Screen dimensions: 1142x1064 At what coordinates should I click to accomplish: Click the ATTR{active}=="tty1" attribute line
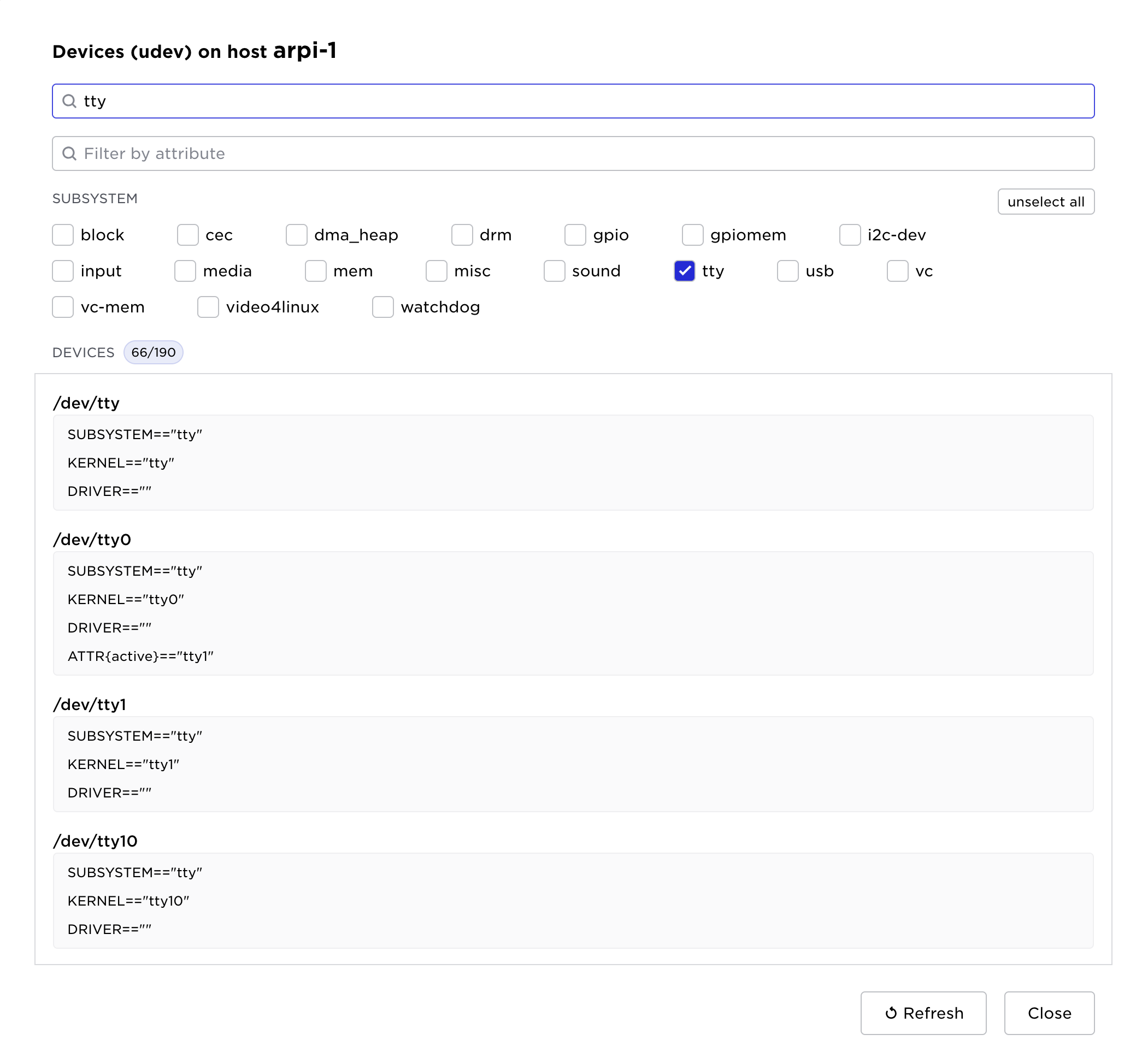[x=141, y=657]
